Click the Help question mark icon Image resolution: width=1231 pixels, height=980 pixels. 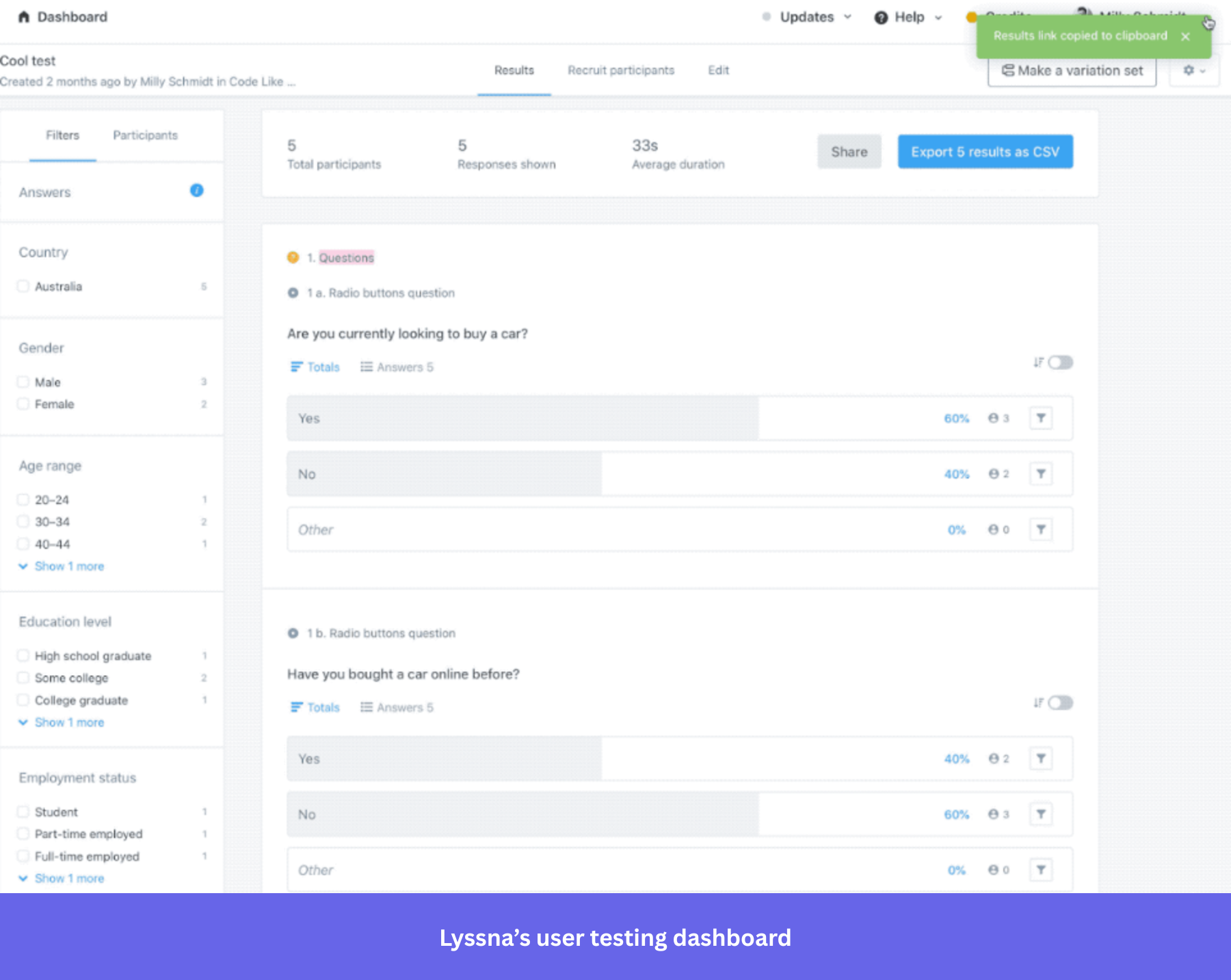[881, 17]
